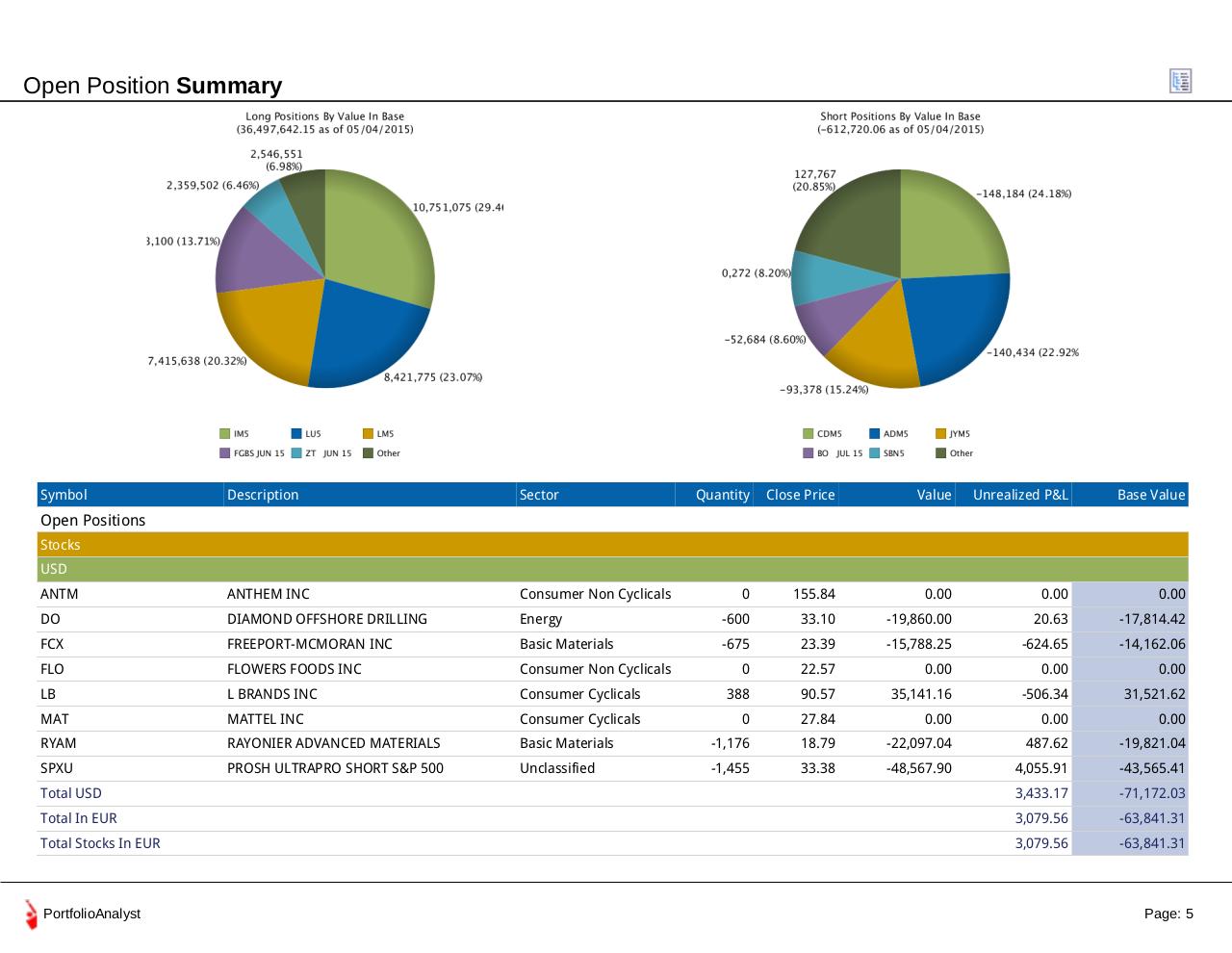Screen dimensions: 1232x953
Task: Click the Total In EUR row label
Action: click(x=78, y=818)
